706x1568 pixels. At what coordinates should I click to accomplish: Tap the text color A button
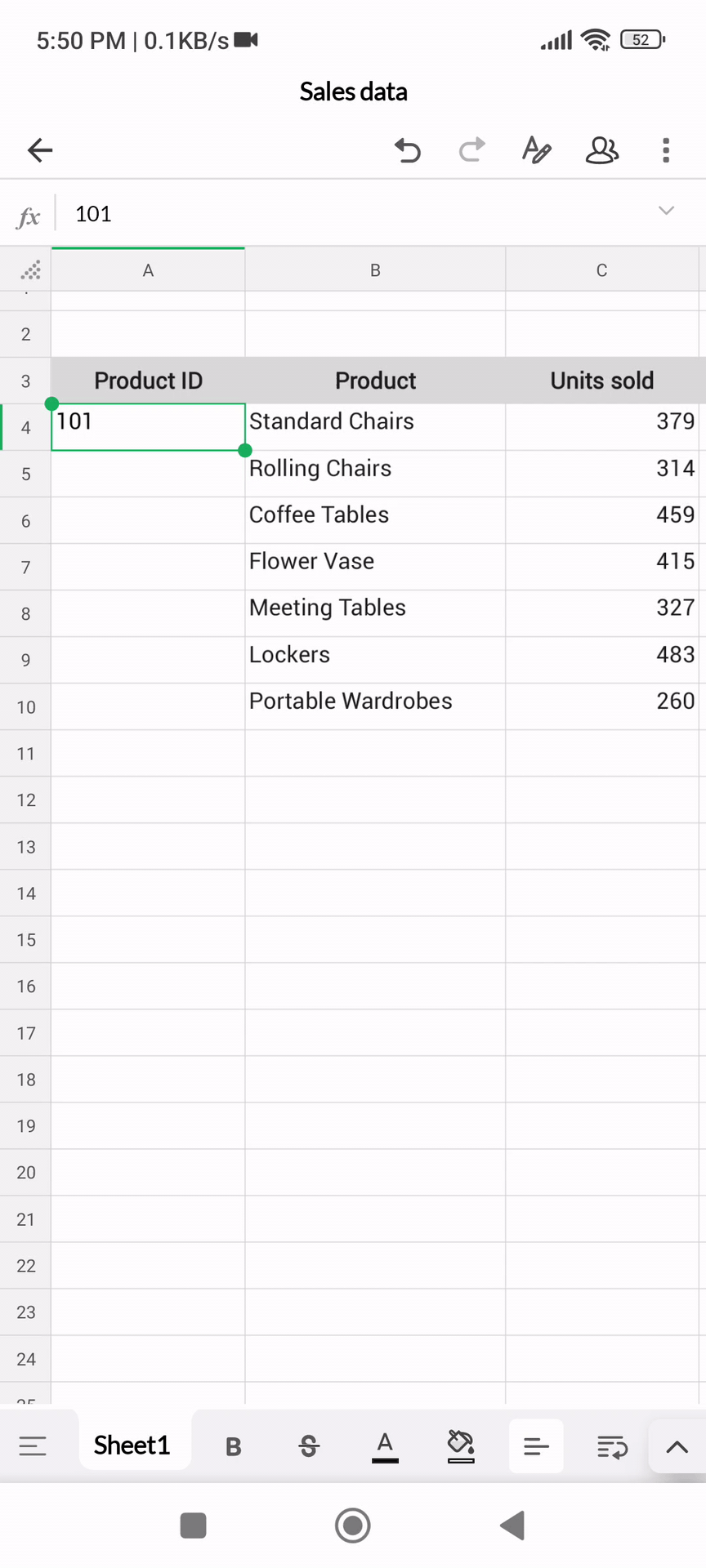385,1446
